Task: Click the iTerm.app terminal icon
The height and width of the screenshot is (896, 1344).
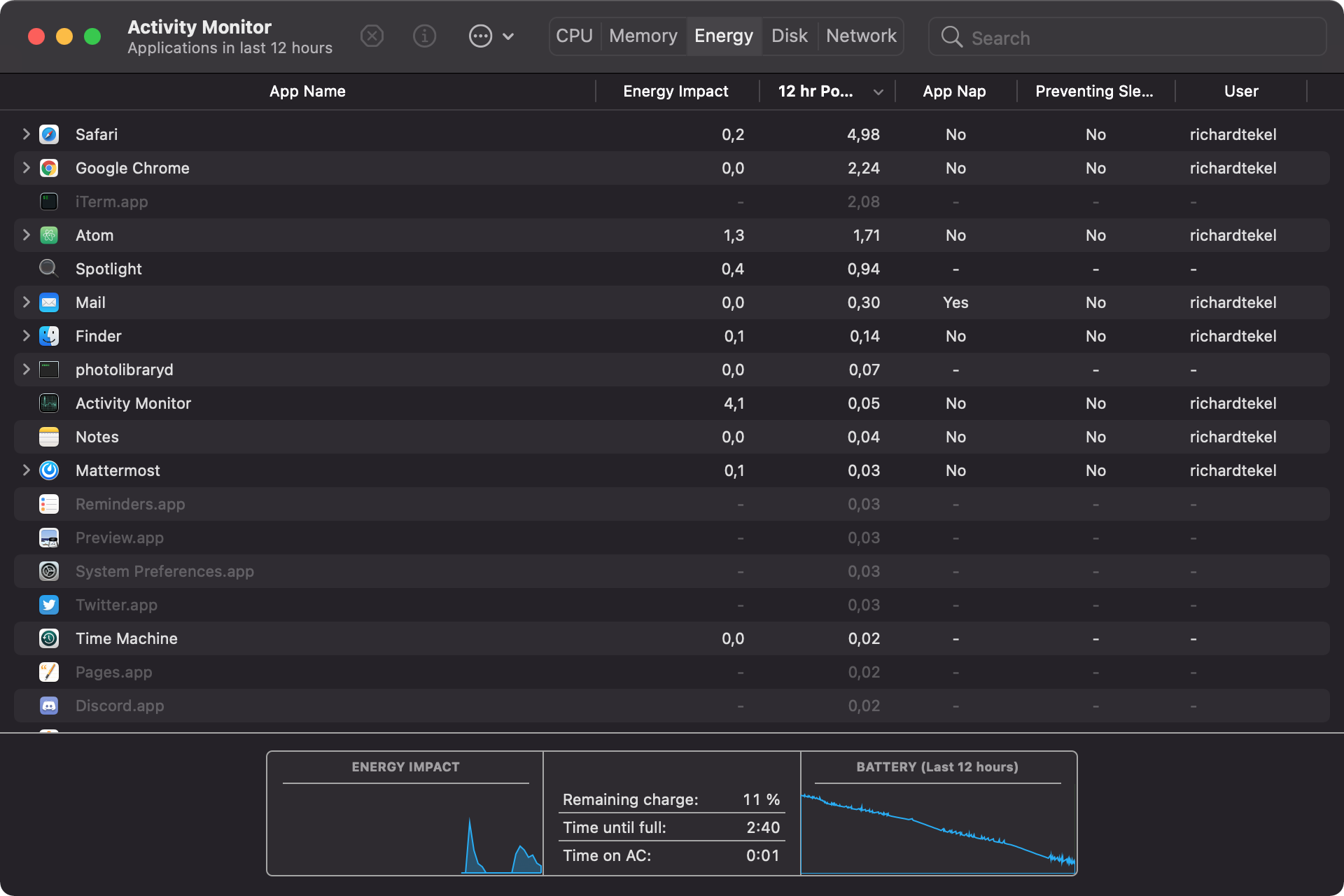Action: point(49,202)
